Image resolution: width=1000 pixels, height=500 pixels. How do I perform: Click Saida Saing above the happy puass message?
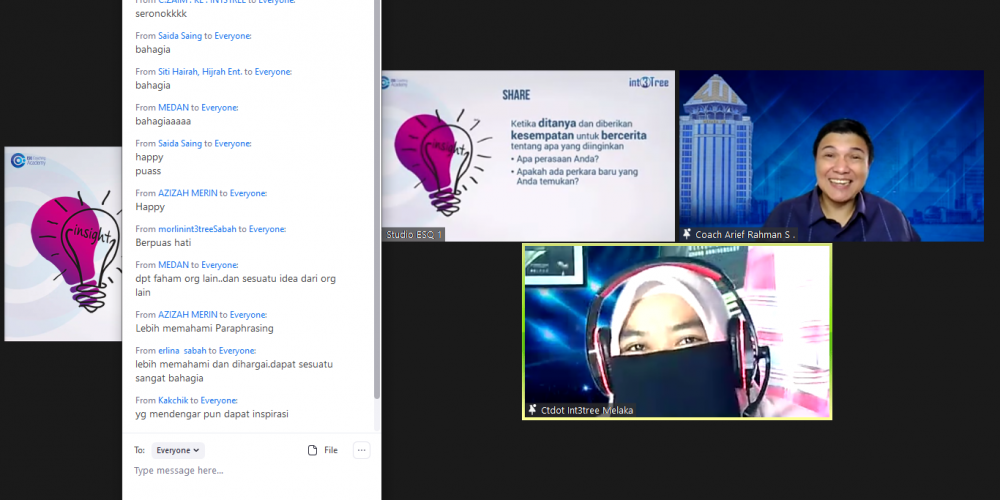(180, 143)
